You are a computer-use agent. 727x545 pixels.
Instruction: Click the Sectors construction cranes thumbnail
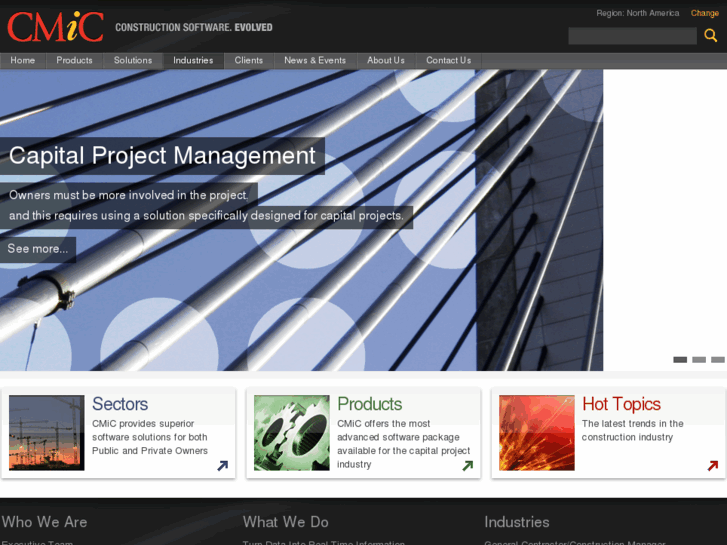coord(47,433)
